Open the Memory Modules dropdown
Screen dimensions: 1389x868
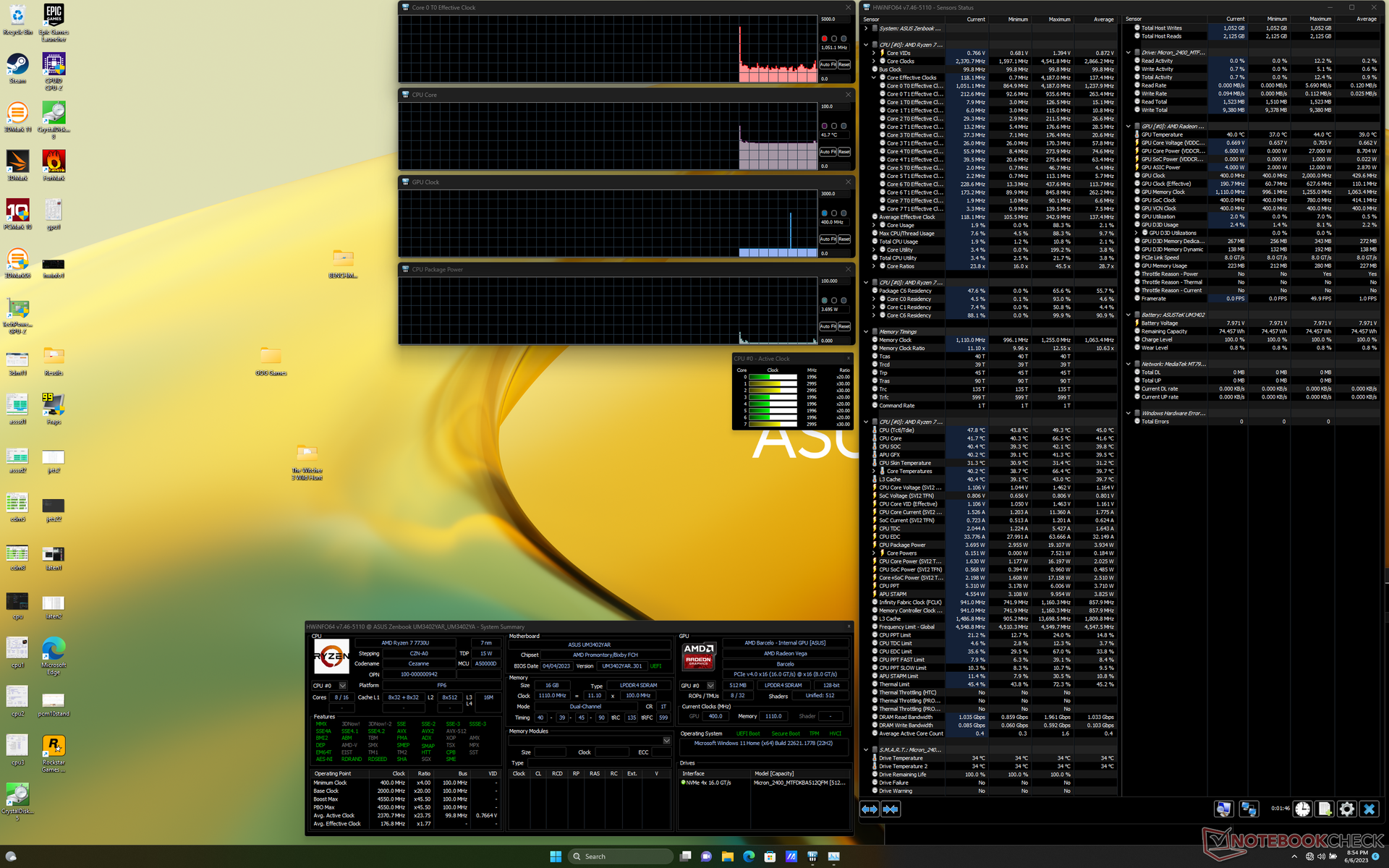(666, 741)
